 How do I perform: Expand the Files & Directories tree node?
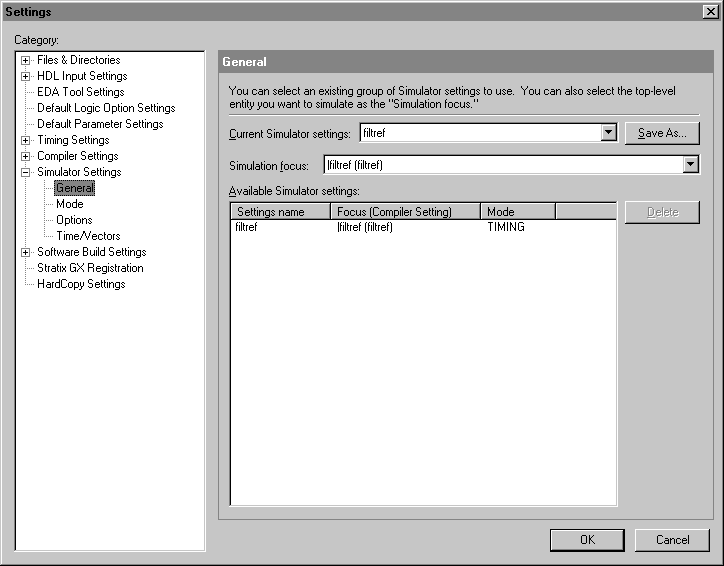[26, 60]
